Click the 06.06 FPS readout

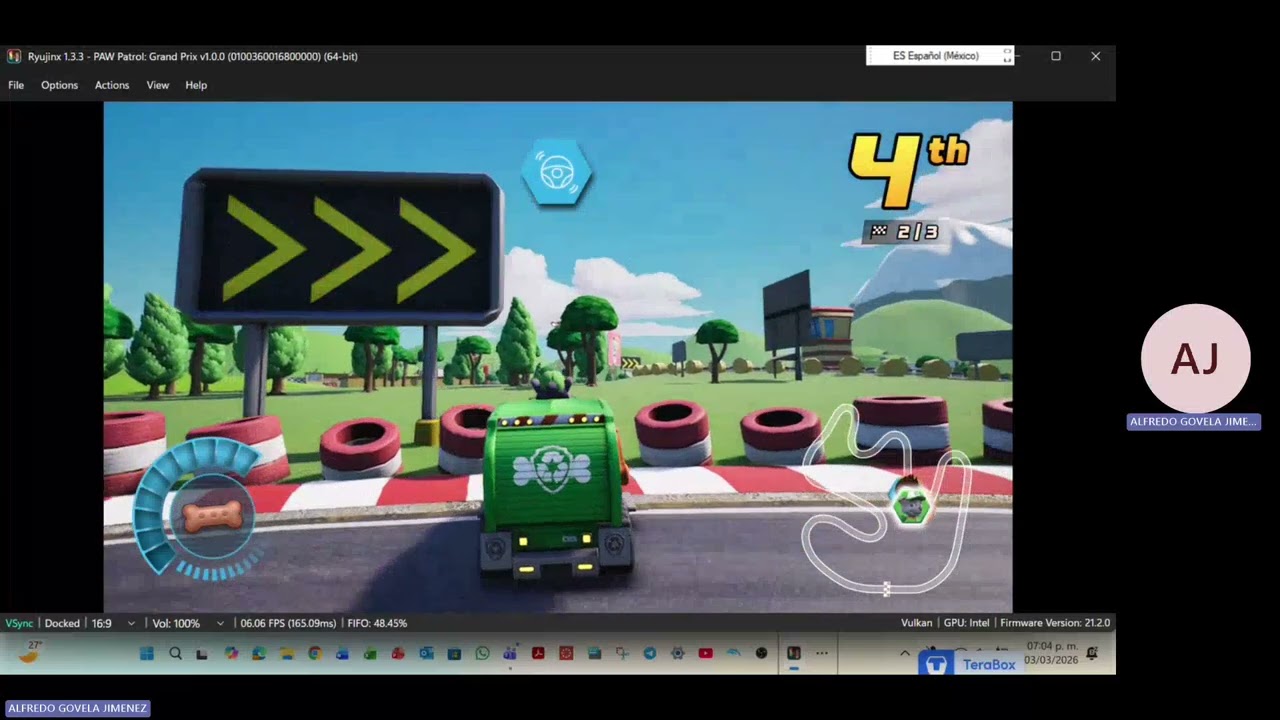(x=288, y=623)
